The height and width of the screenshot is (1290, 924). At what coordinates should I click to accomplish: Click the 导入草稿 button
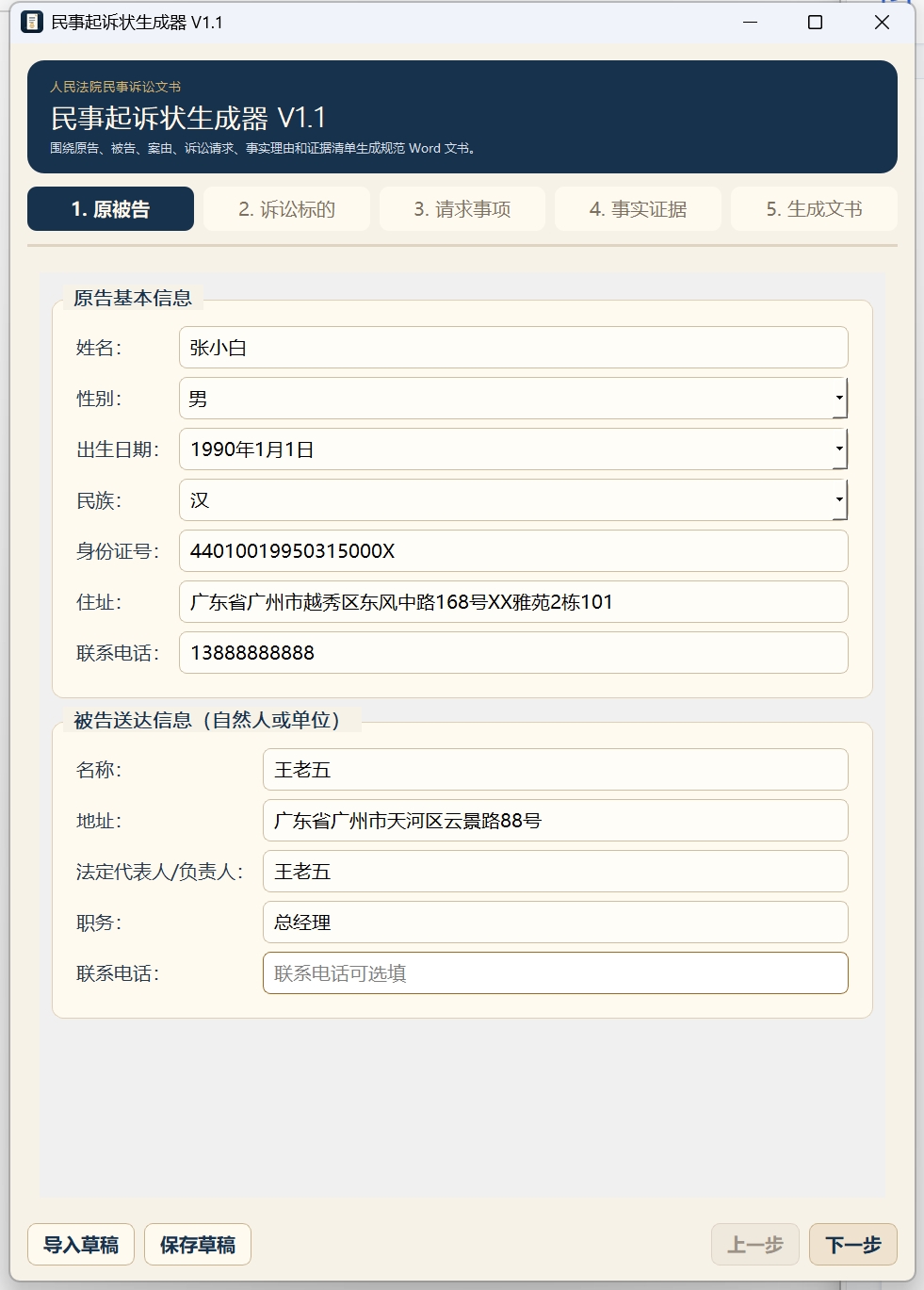pyautogui.click(x=81, y=1245)
